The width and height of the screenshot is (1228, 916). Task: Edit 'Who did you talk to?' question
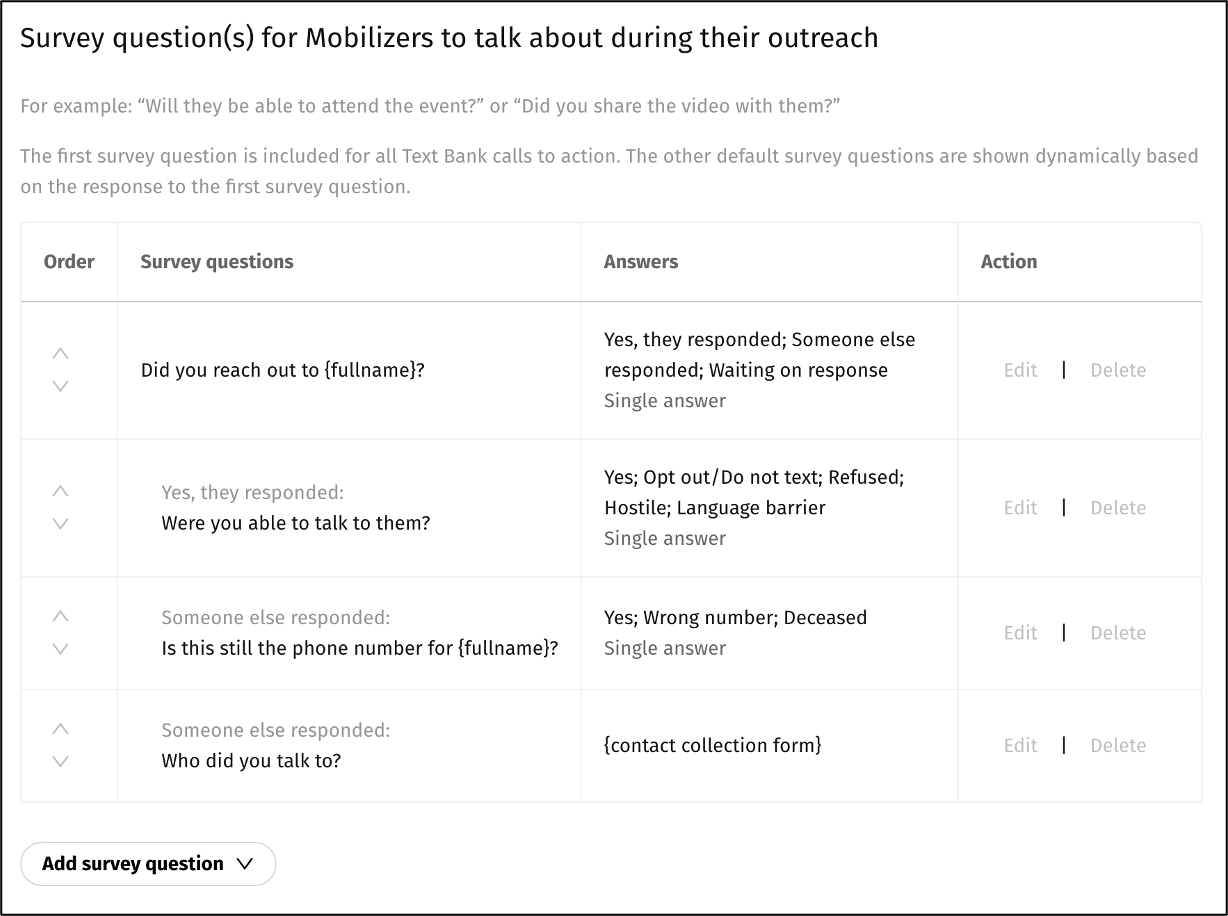1020,745
